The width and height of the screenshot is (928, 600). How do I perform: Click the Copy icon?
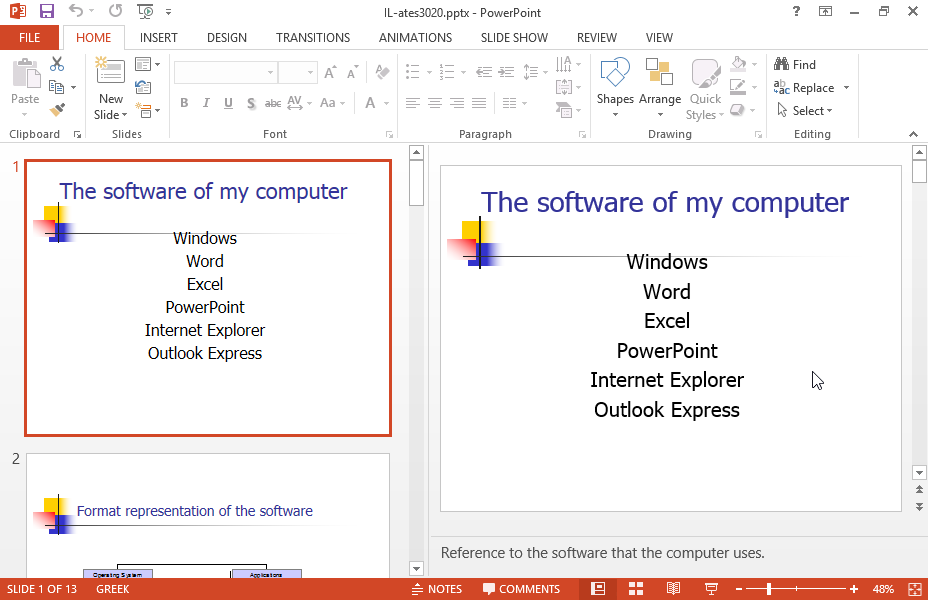pos(57,87)
